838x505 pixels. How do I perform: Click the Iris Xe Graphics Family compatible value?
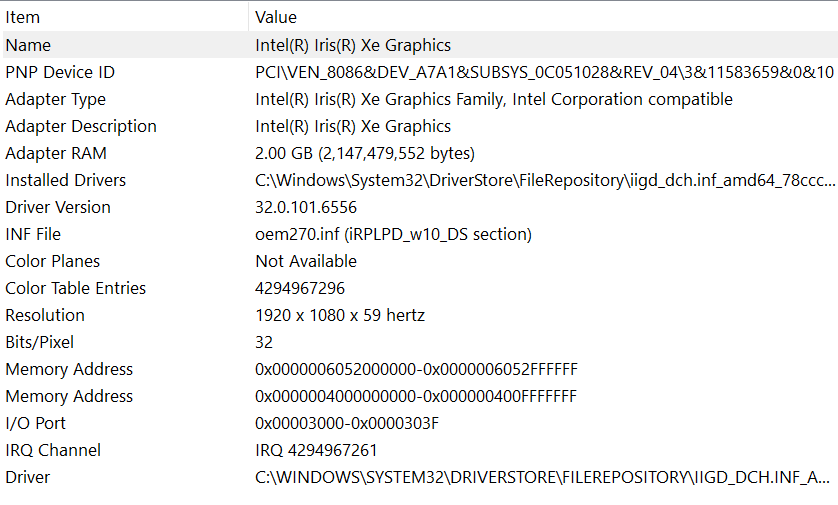pyautogui.click(x=494, y=99)
